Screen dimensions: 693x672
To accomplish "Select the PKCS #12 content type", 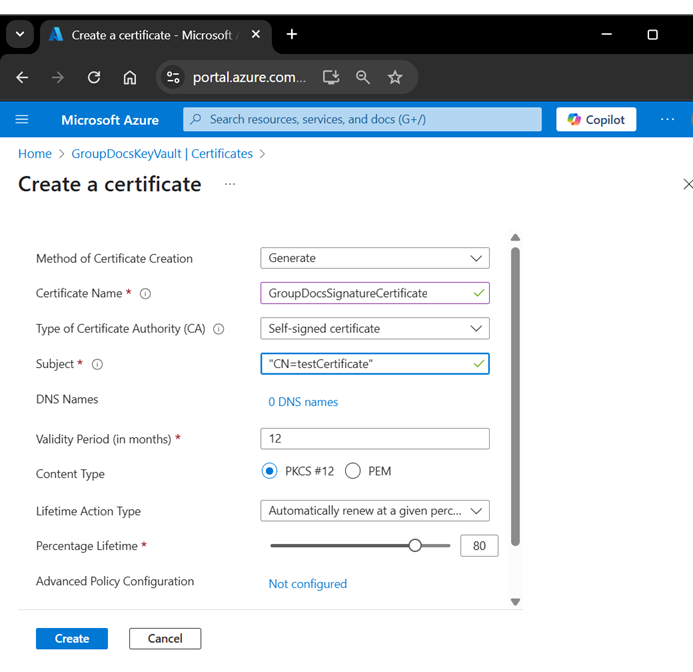I will point(269,471).
